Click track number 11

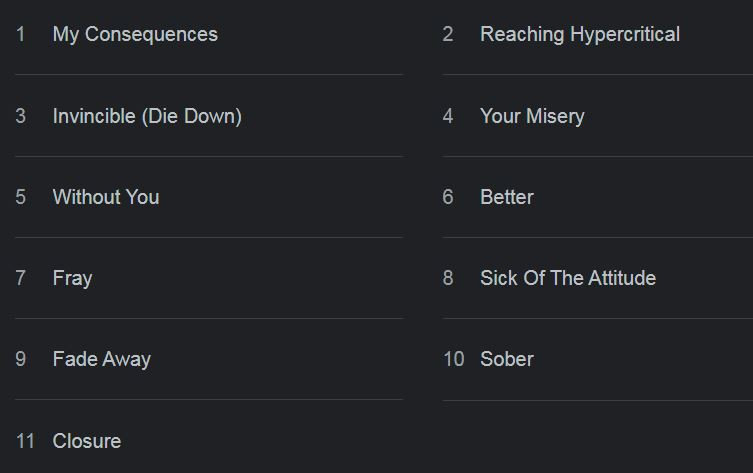click(25, 441)
